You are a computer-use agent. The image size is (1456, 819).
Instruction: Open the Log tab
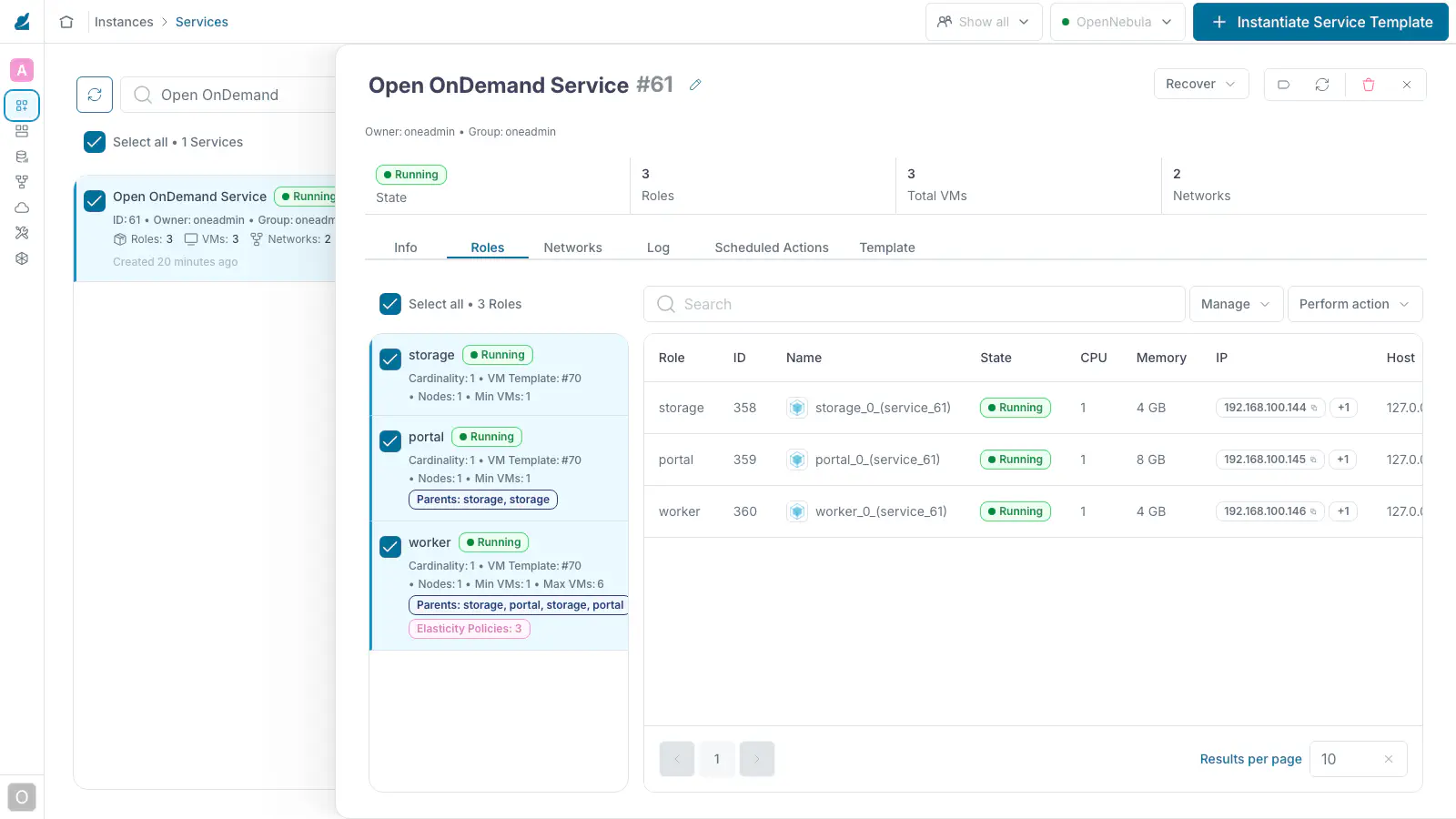[x=658, y=248]
